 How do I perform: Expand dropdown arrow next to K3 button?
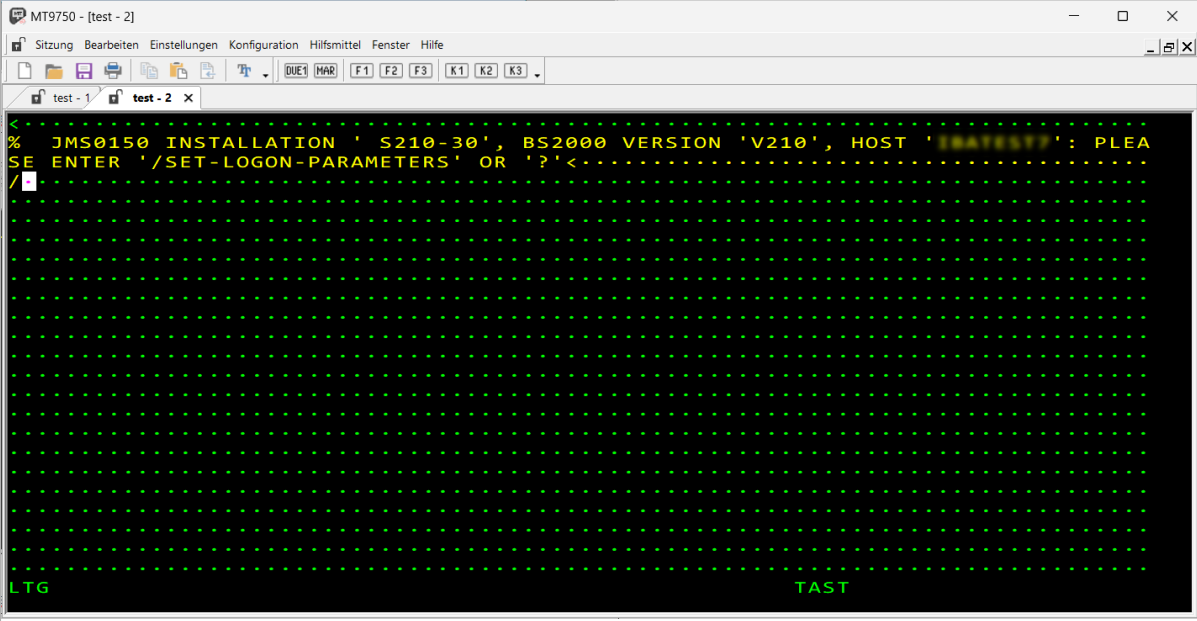[538, 75]
